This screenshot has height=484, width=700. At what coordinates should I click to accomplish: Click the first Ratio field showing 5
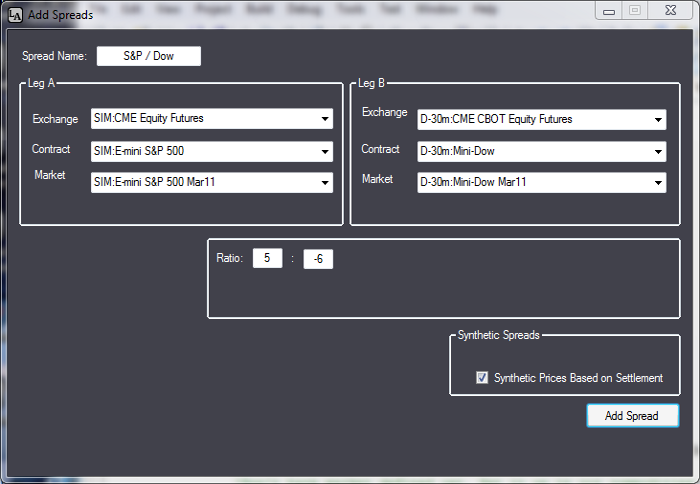pyautogui.click(x=267, y=258)
